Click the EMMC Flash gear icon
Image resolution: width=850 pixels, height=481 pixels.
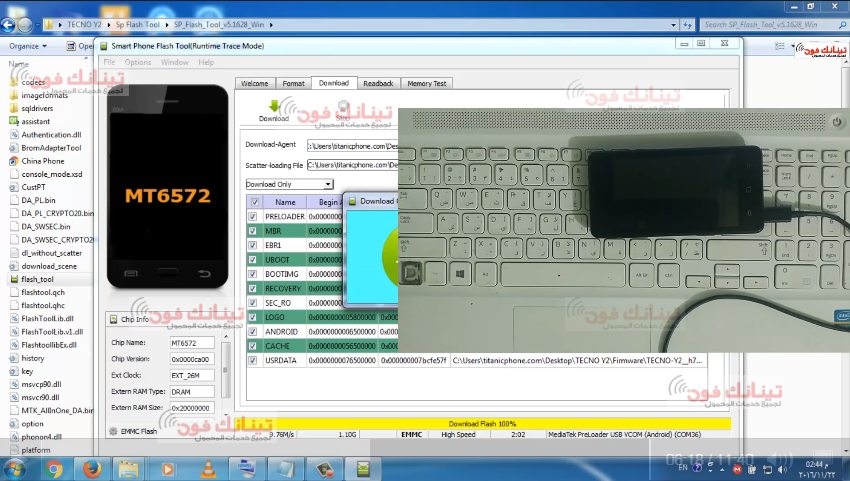[113, 432]
